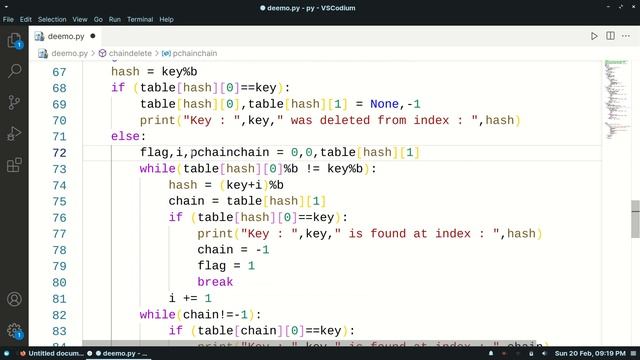Image resolution: width=640 pixels, height=360 pixels.
Task: Expand deemo.py breadcrumb dropdown
Action: pyautogui.click(x=69, y=53)
